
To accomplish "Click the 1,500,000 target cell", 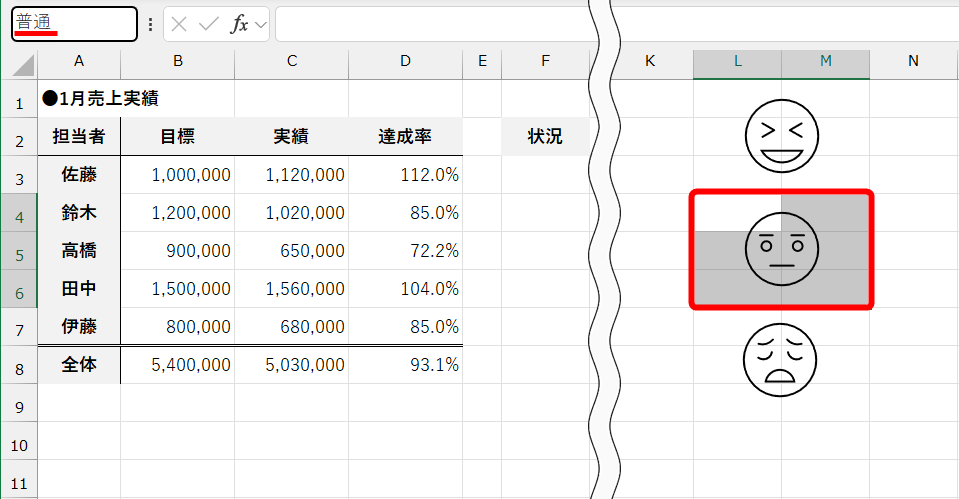I will coord(177,289).
